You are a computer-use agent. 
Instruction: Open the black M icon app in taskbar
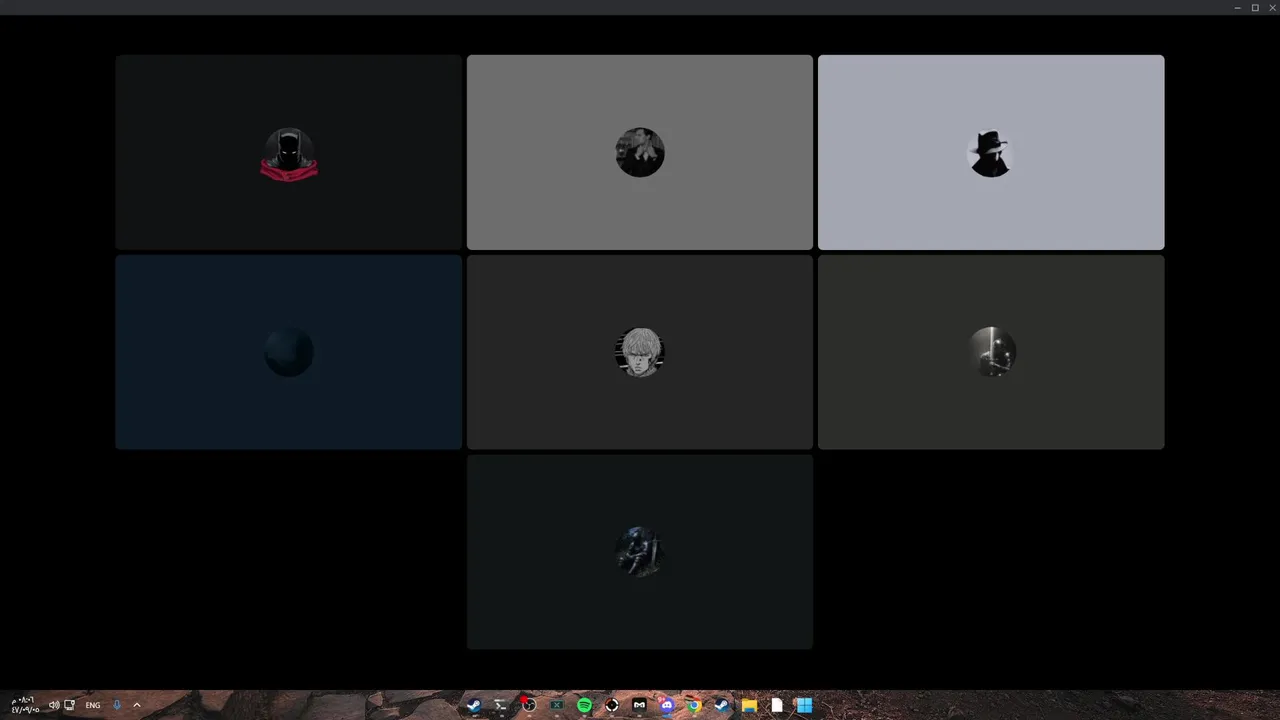[x=639, y=705]
